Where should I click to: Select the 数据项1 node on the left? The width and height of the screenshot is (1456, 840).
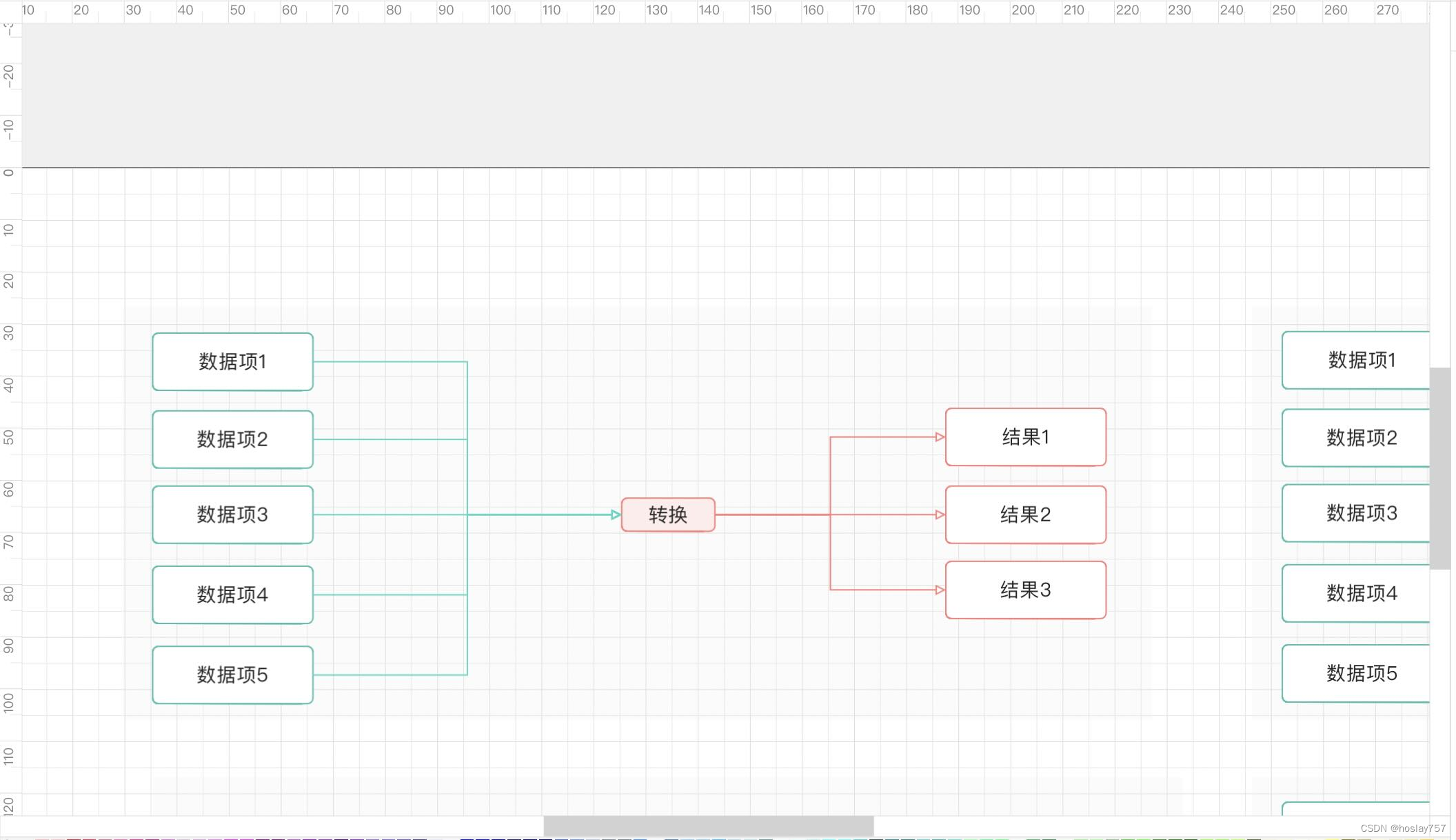point(233,362)
